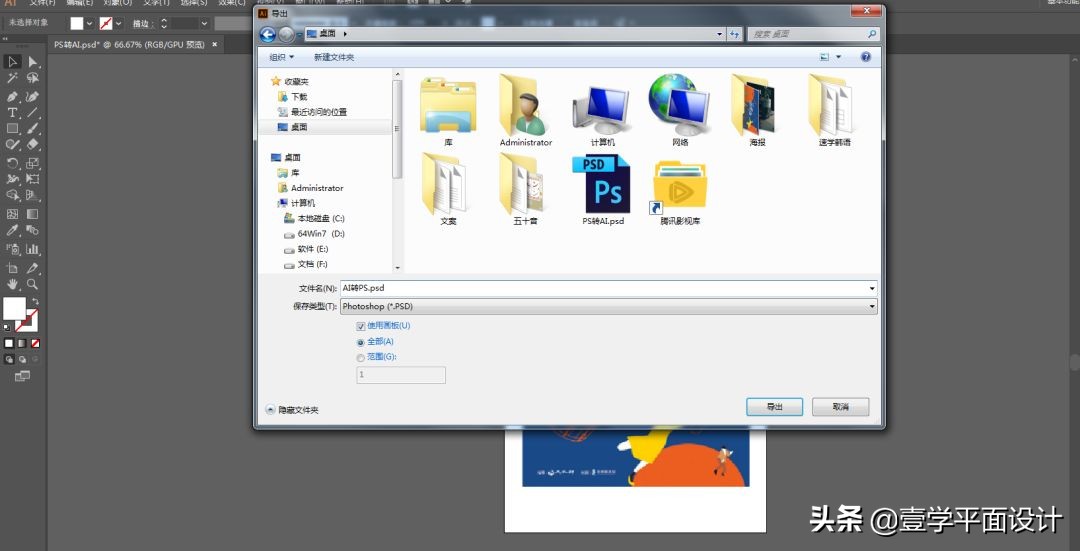Enable Draw Behind mode in toolbar
Image resolution: width=1080 pixels, height=551 pixels.
[22, 360]
